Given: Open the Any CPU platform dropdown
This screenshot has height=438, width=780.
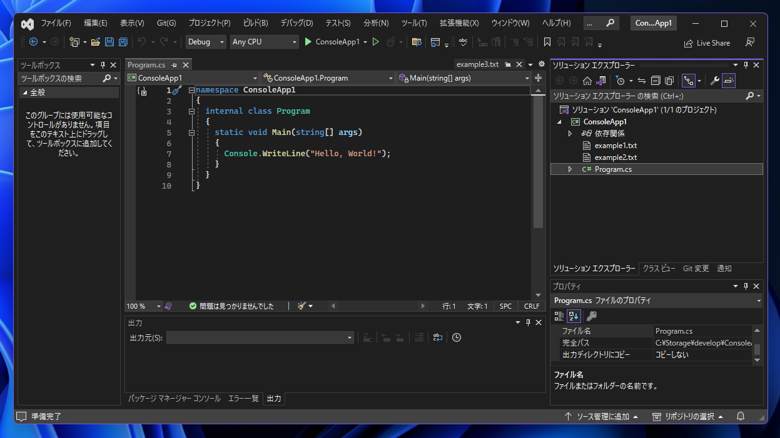Looking at the screenshot, I should [x=264, y=42].
